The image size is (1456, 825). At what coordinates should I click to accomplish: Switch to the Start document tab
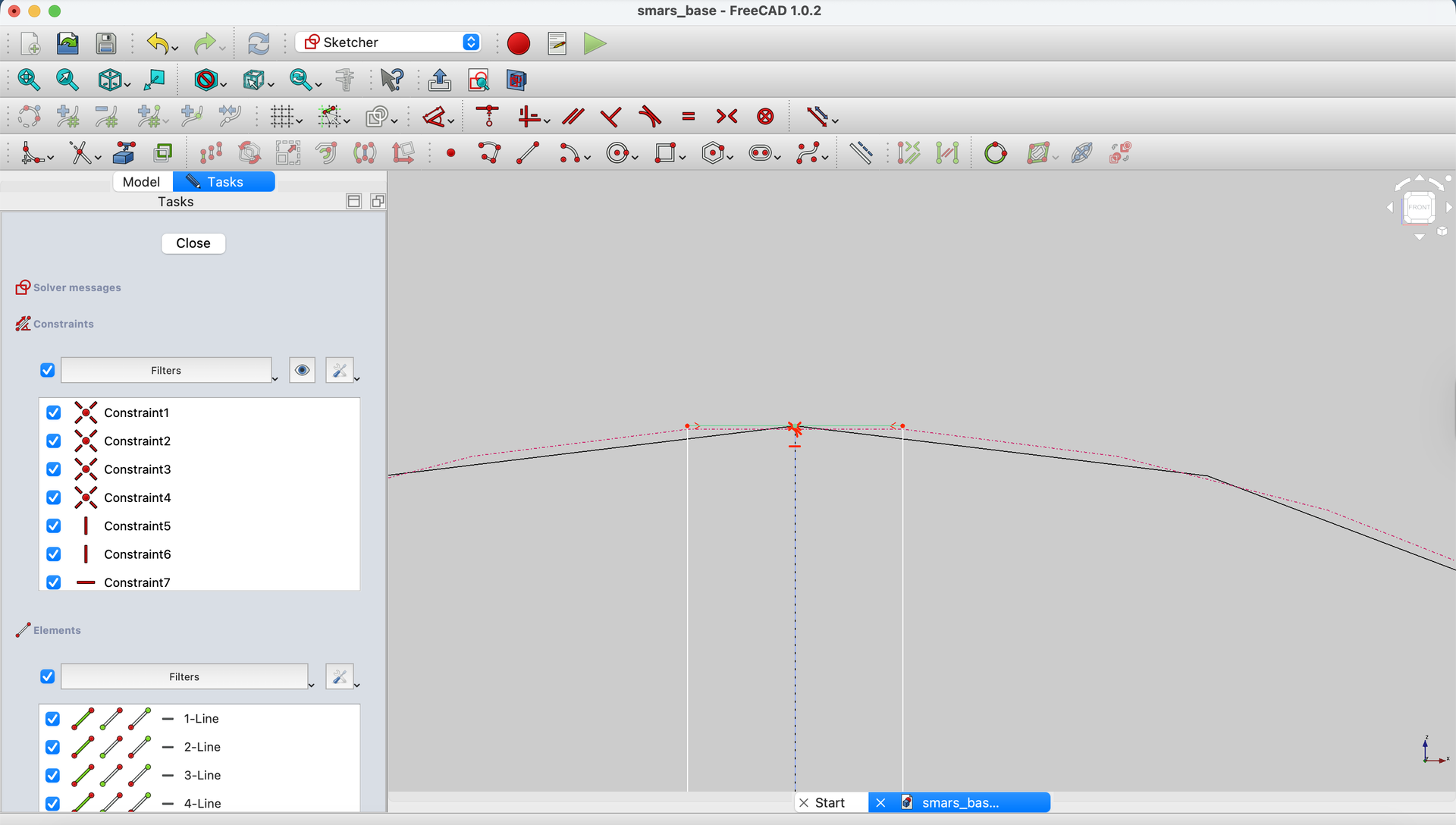point(830,802)
